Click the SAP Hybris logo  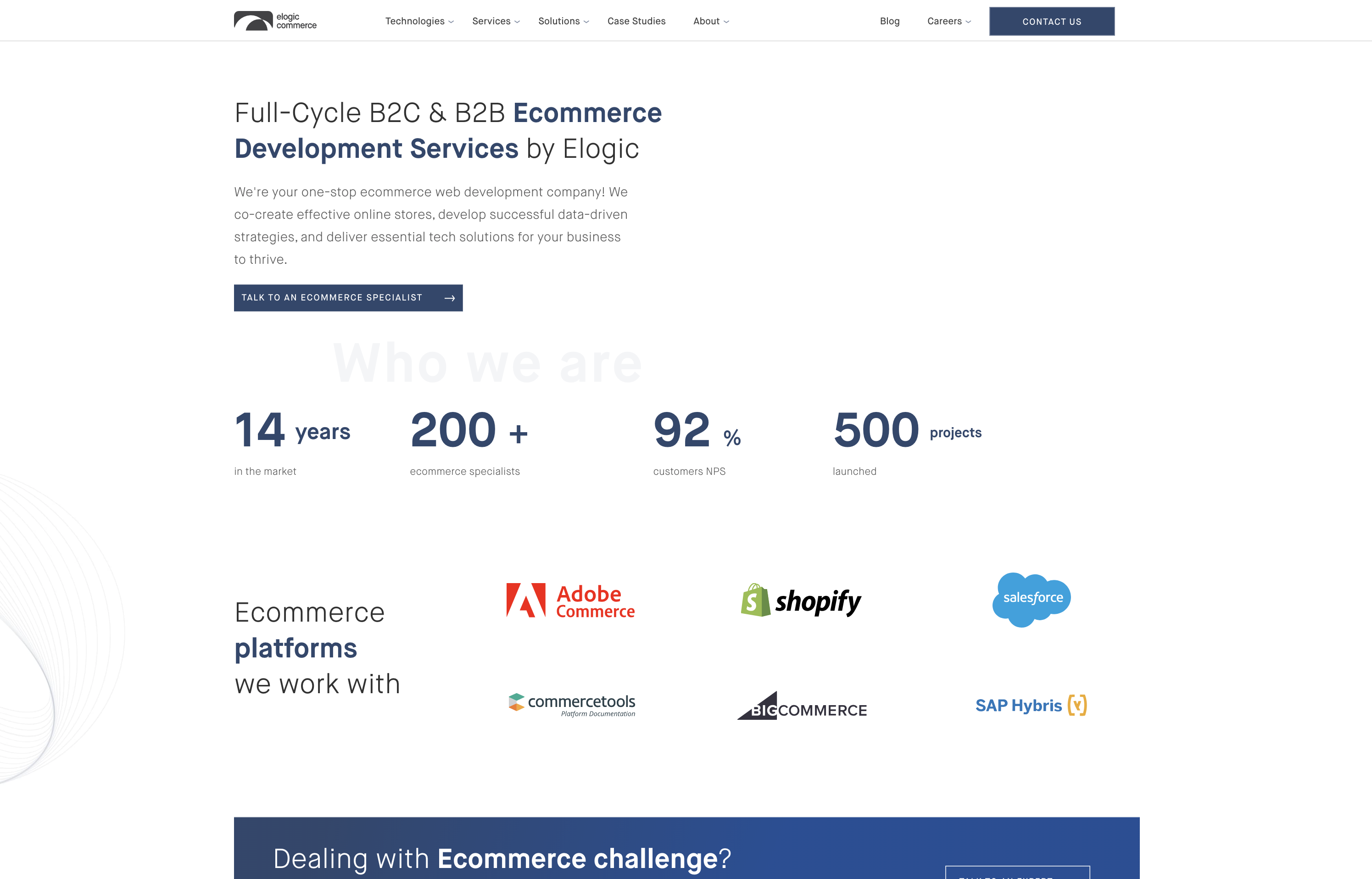tap(1031, 706)
